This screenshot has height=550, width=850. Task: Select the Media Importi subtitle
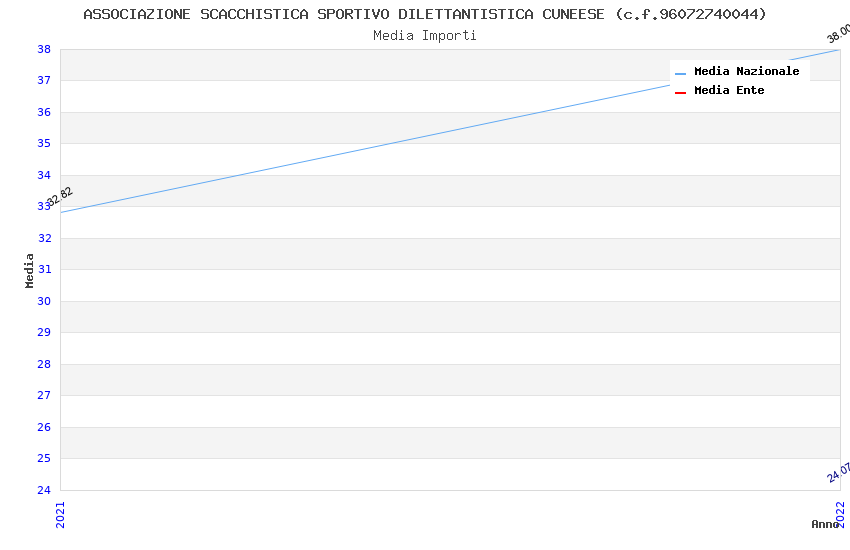425,36
